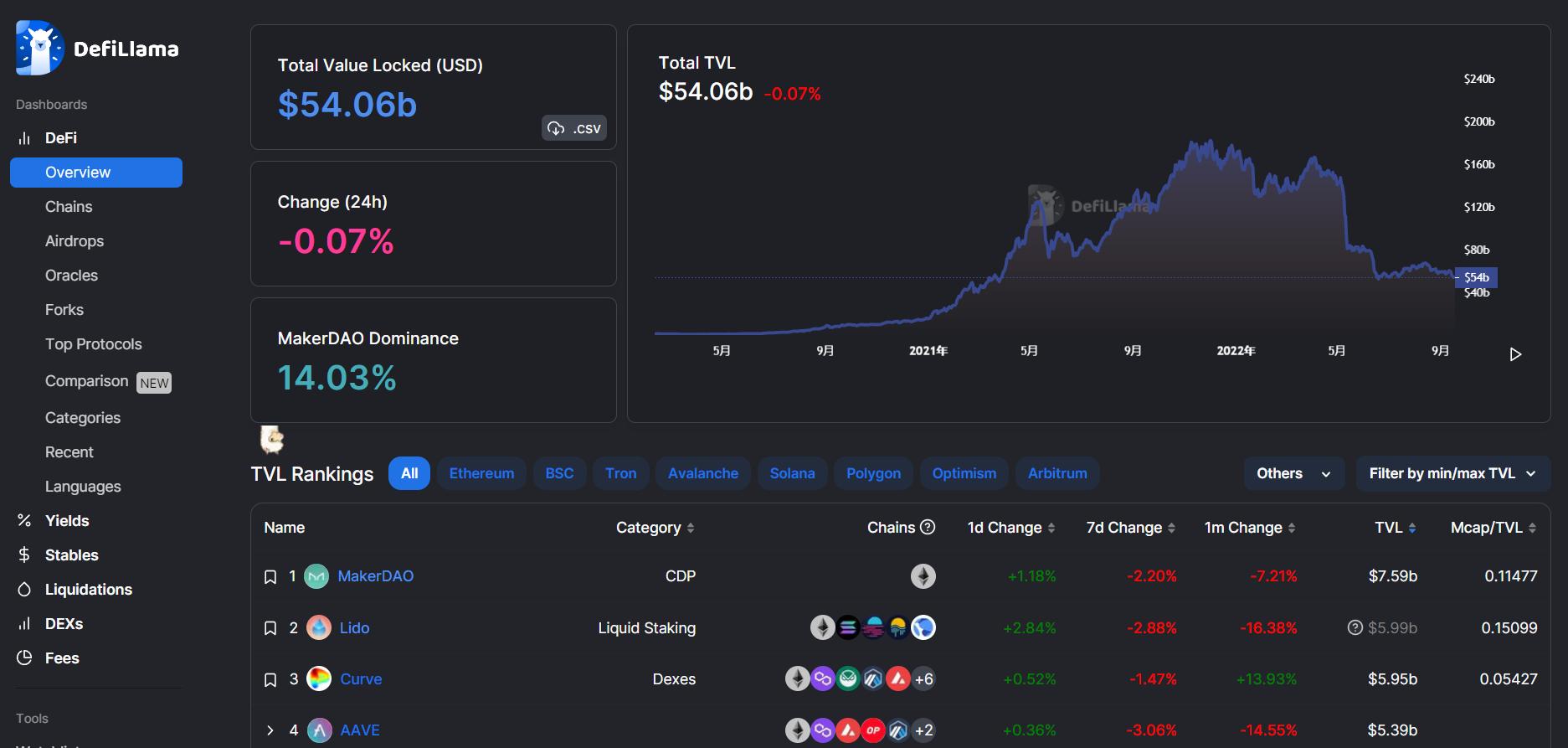This screenshot has height=748, width=1568.
Task: Open Airdrops in the sidebar
Action: tap(75, 241)
